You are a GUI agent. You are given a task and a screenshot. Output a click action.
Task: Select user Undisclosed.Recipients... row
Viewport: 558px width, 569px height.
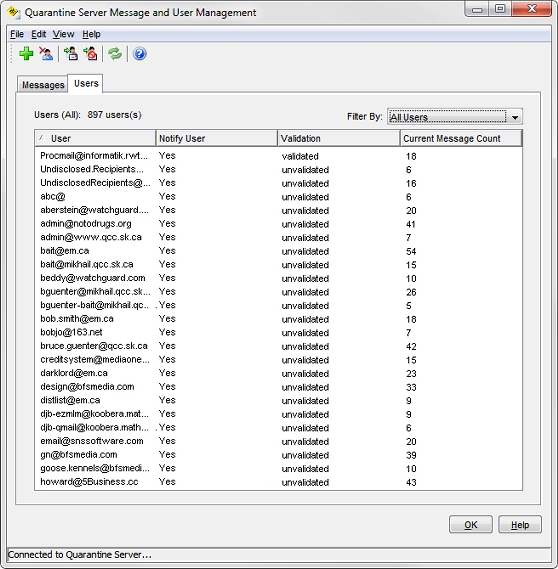coord(279,169)
